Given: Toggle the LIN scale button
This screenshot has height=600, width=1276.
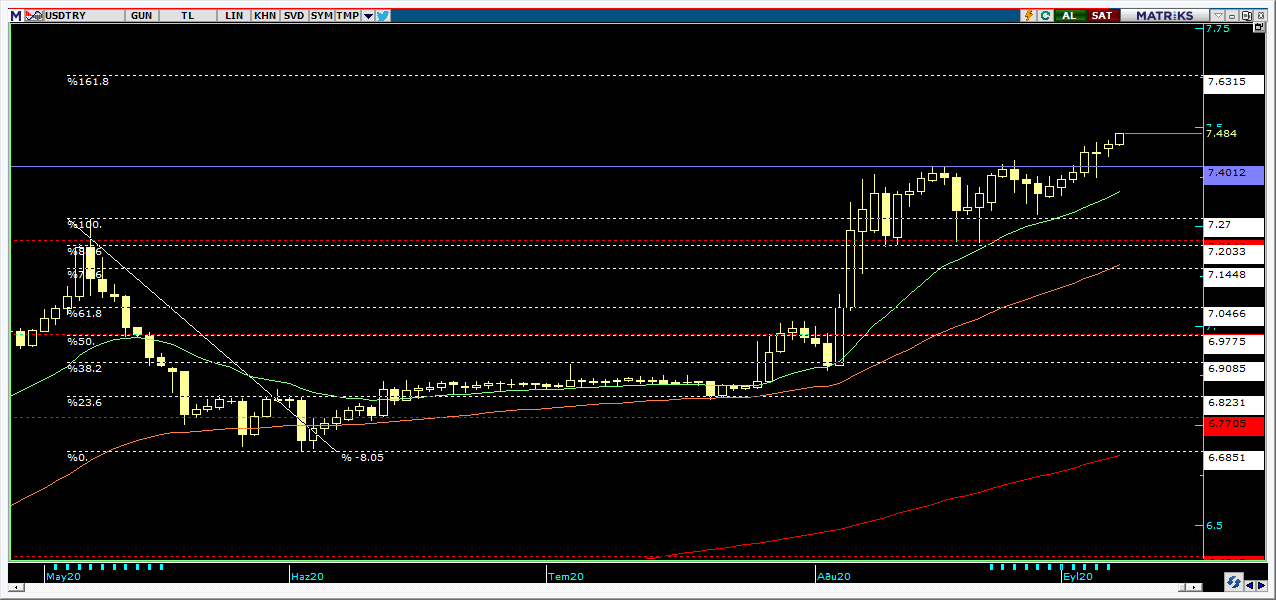Looking at the screenshot, I should (x=234, y=15).
